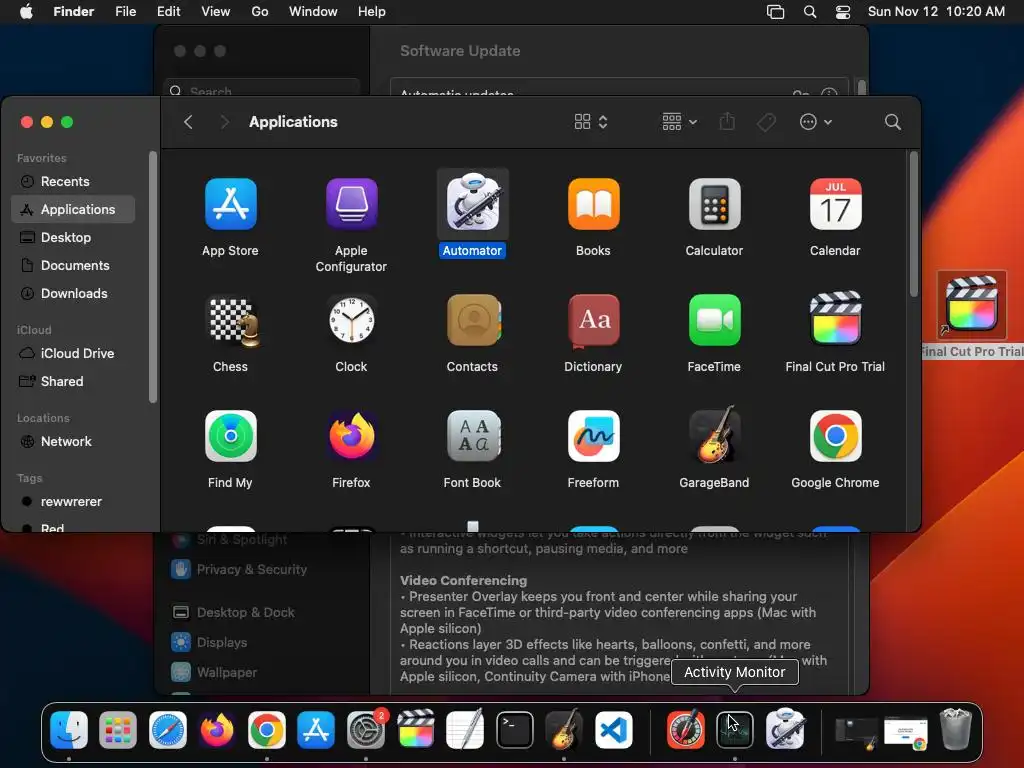
Task: Select the Freeform app icon
Action: click(x=593, y=436)
